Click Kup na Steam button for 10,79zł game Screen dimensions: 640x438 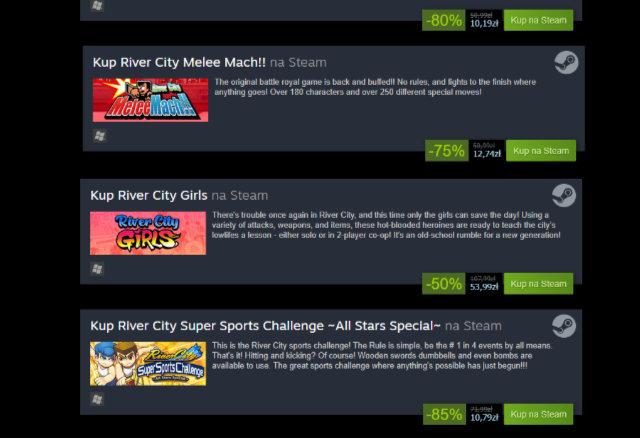(538, 414)
